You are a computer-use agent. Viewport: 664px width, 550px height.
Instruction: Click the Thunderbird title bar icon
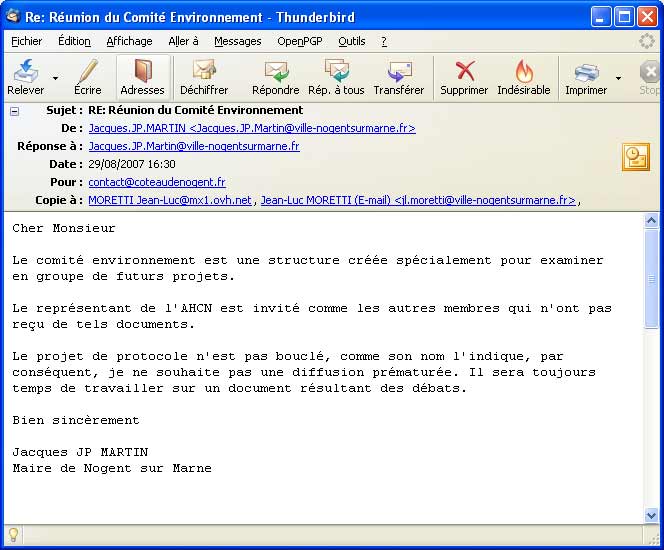tap(13, 17)
